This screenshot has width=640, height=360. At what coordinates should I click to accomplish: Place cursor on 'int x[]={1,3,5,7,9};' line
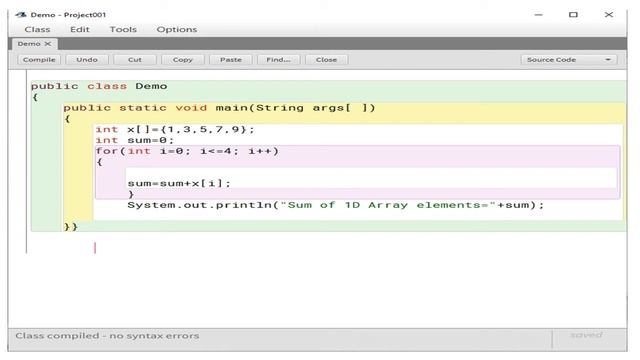175,129
